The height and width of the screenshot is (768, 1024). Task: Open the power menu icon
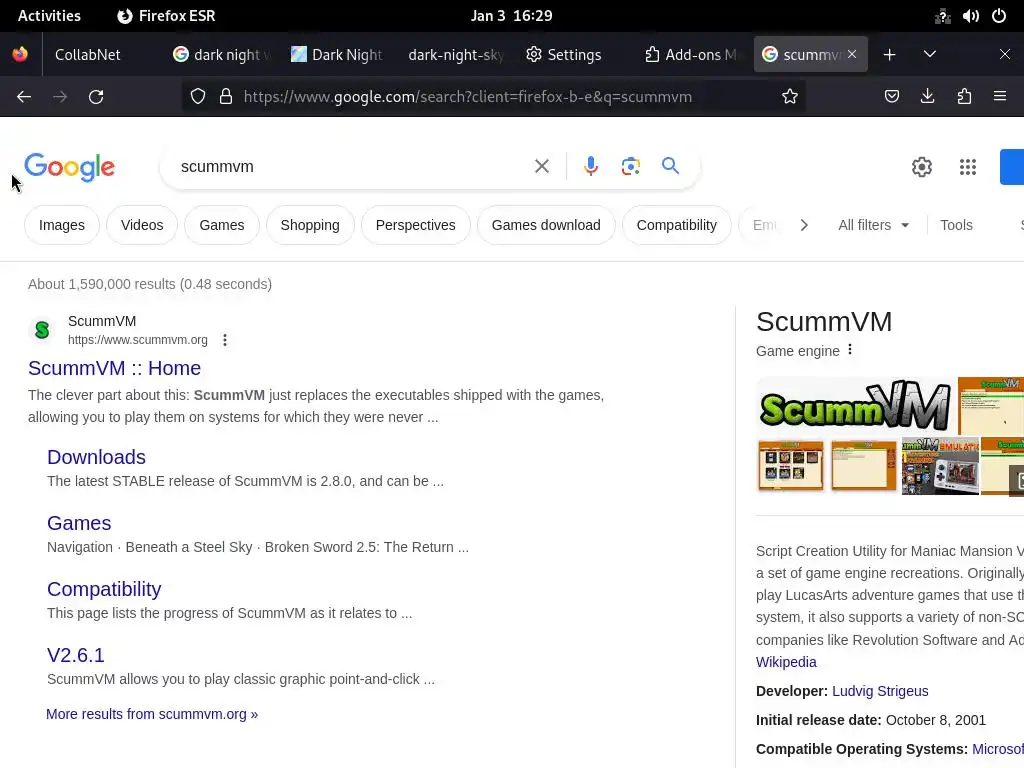pyautogui.click(x=999, y=16)
